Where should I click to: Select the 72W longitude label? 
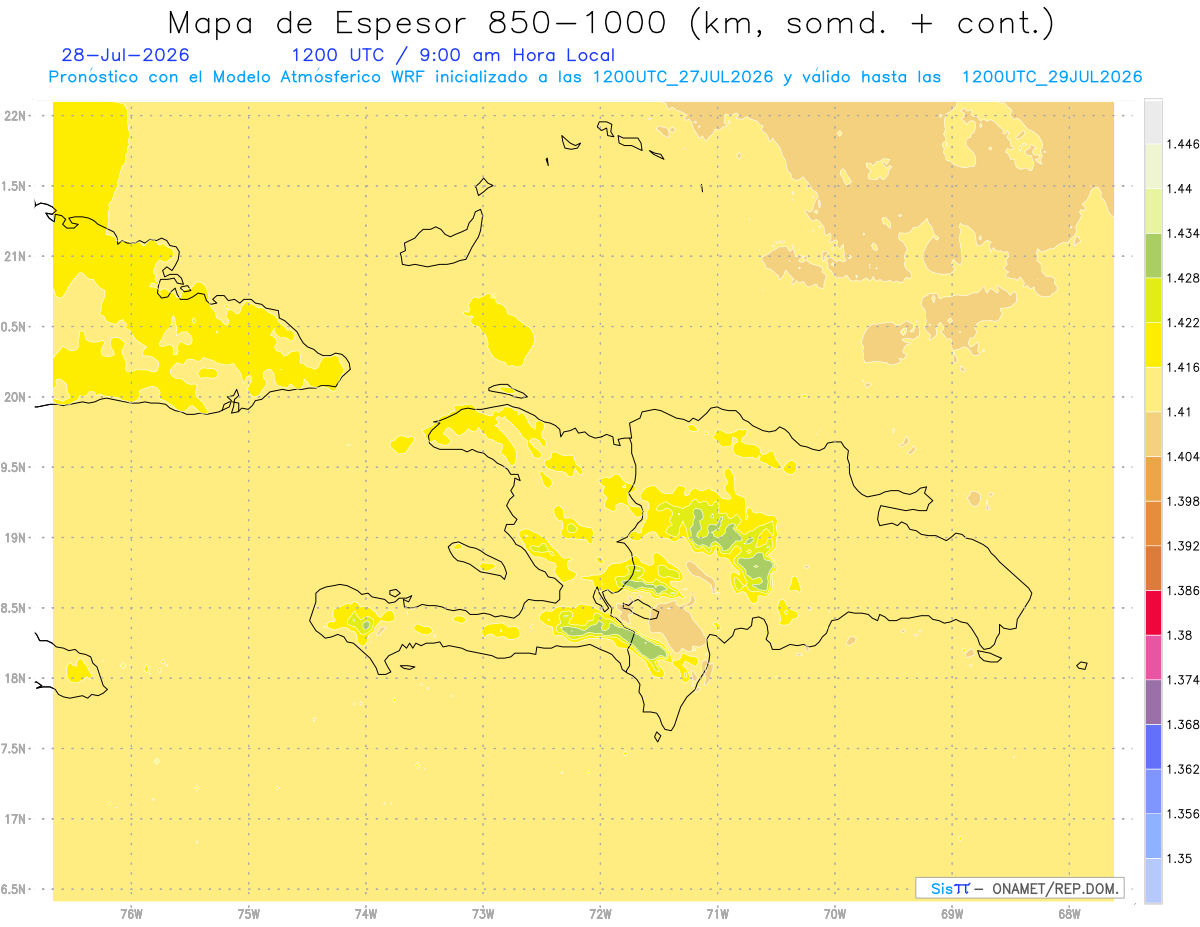point(600,914)
